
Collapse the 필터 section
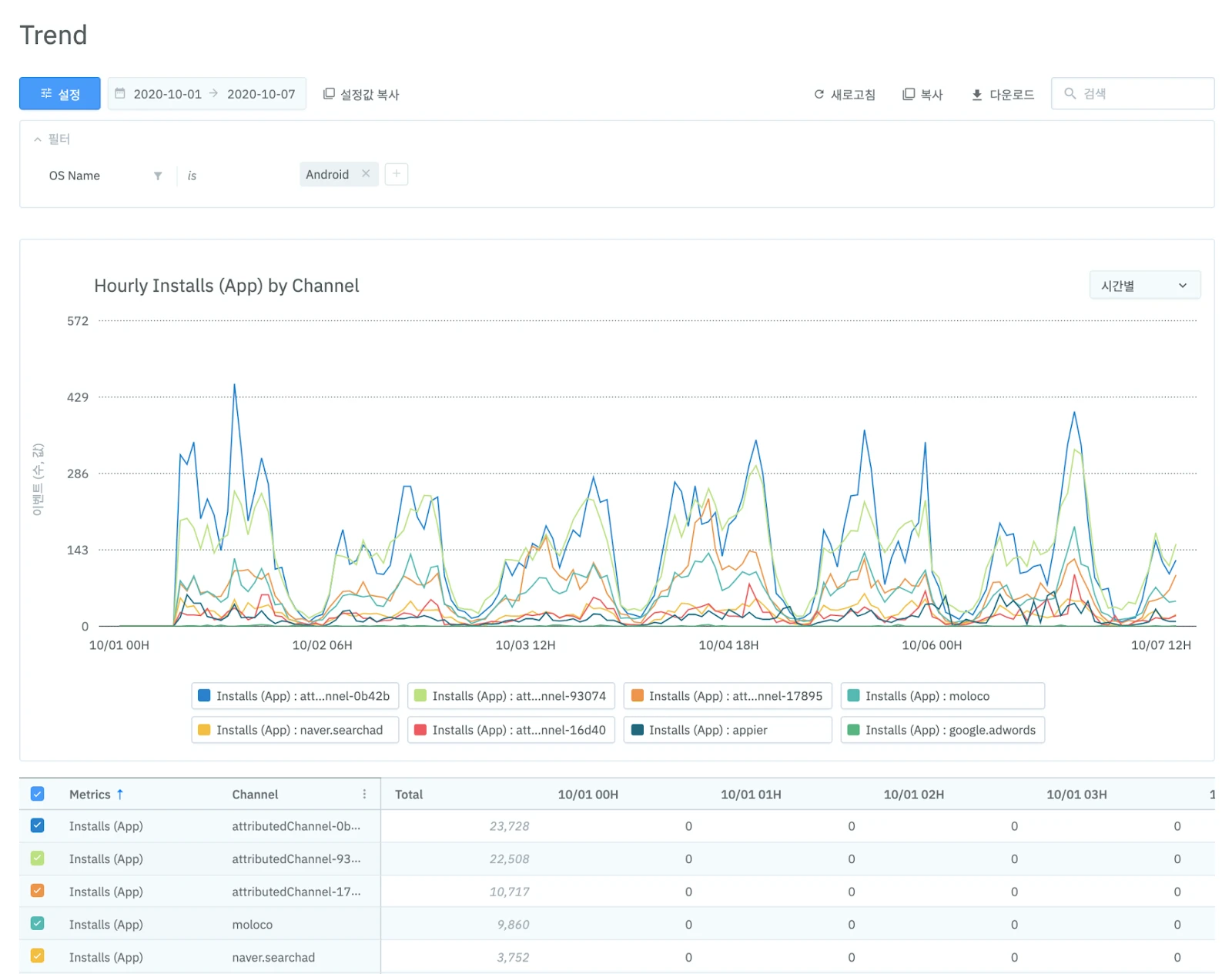[x=38, y=139]
